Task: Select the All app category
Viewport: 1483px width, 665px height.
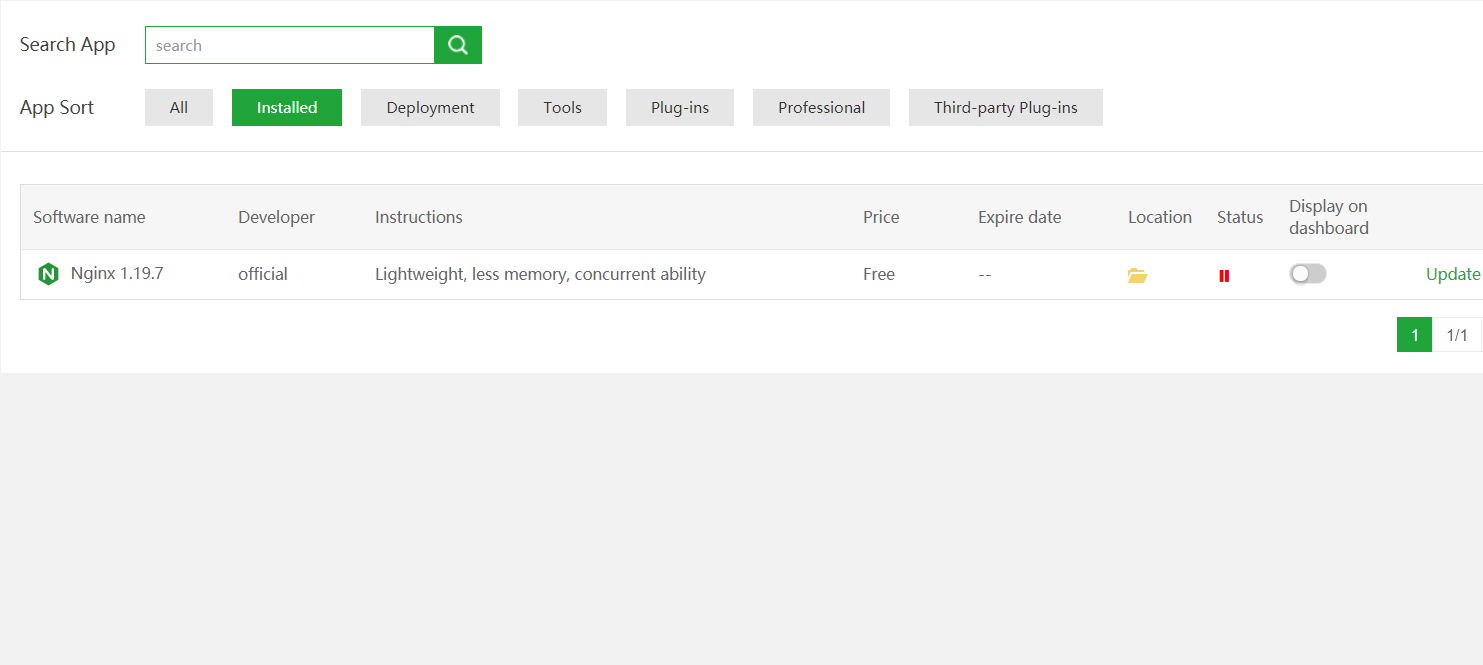Action: pos(179,108)
